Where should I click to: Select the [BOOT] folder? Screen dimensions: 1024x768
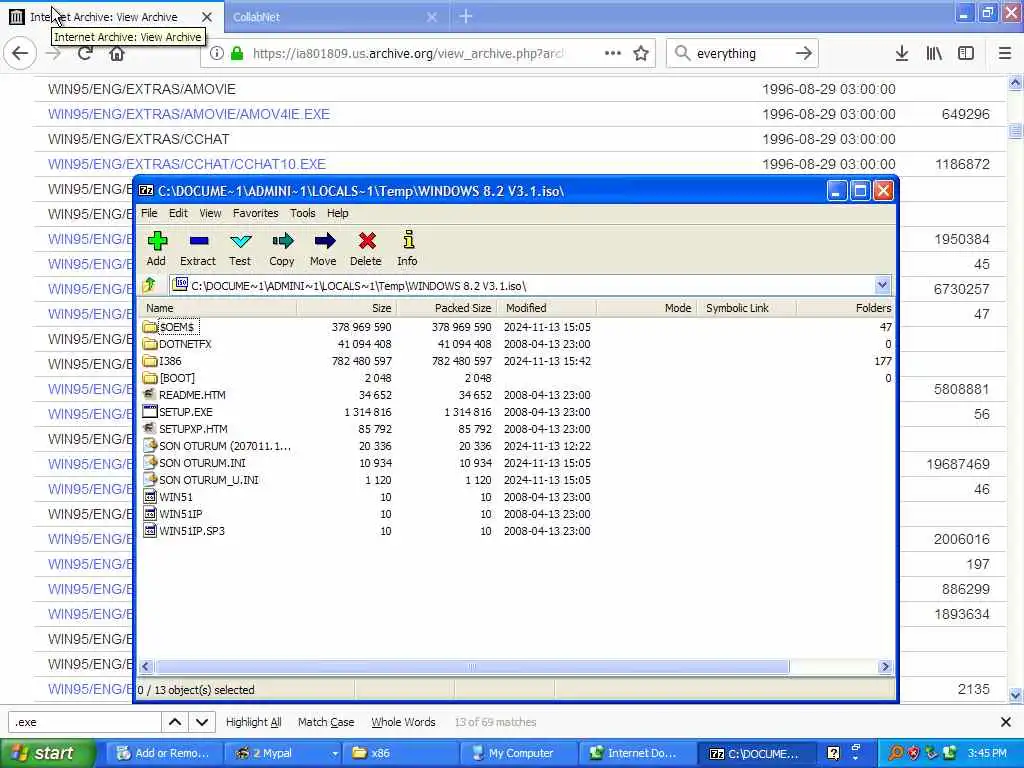pos(169,377)
